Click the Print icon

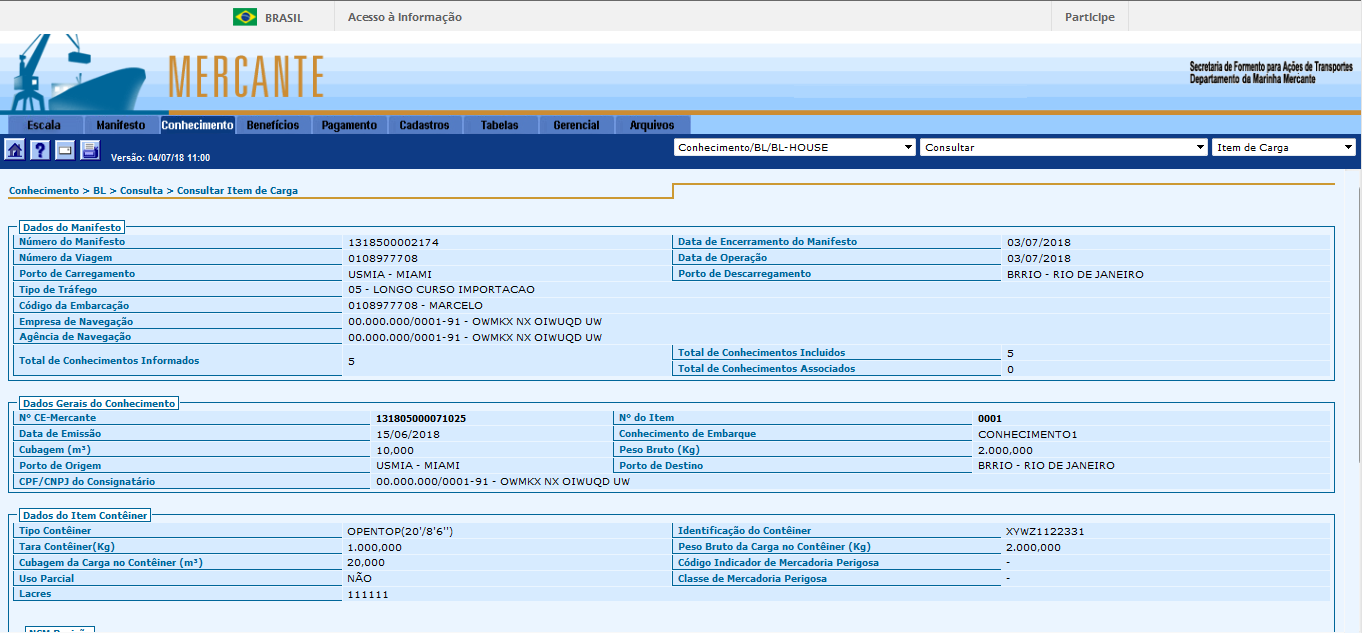[90, 150]
